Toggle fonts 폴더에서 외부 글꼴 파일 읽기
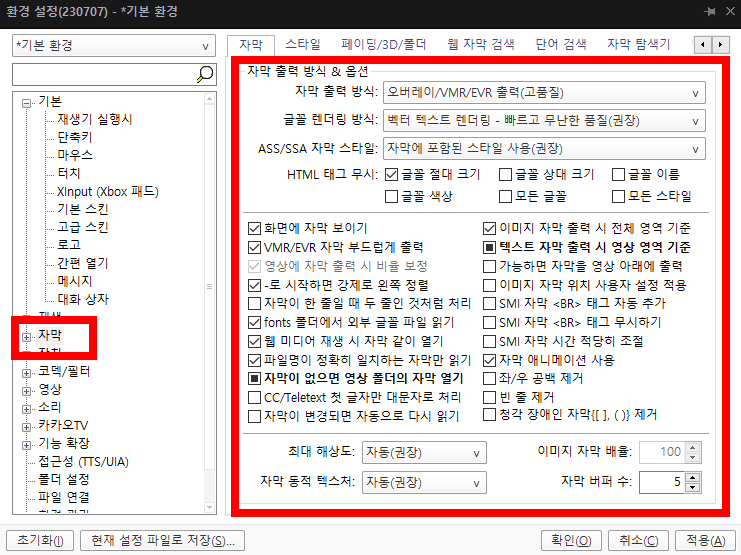 [x=254, y=322]
